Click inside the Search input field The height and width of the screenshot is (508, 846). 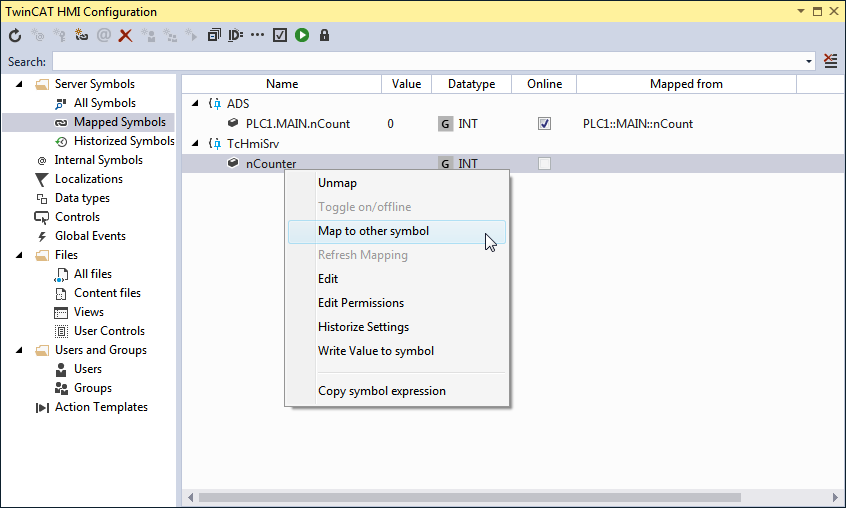pyautogui.click(x=428, y=61)
